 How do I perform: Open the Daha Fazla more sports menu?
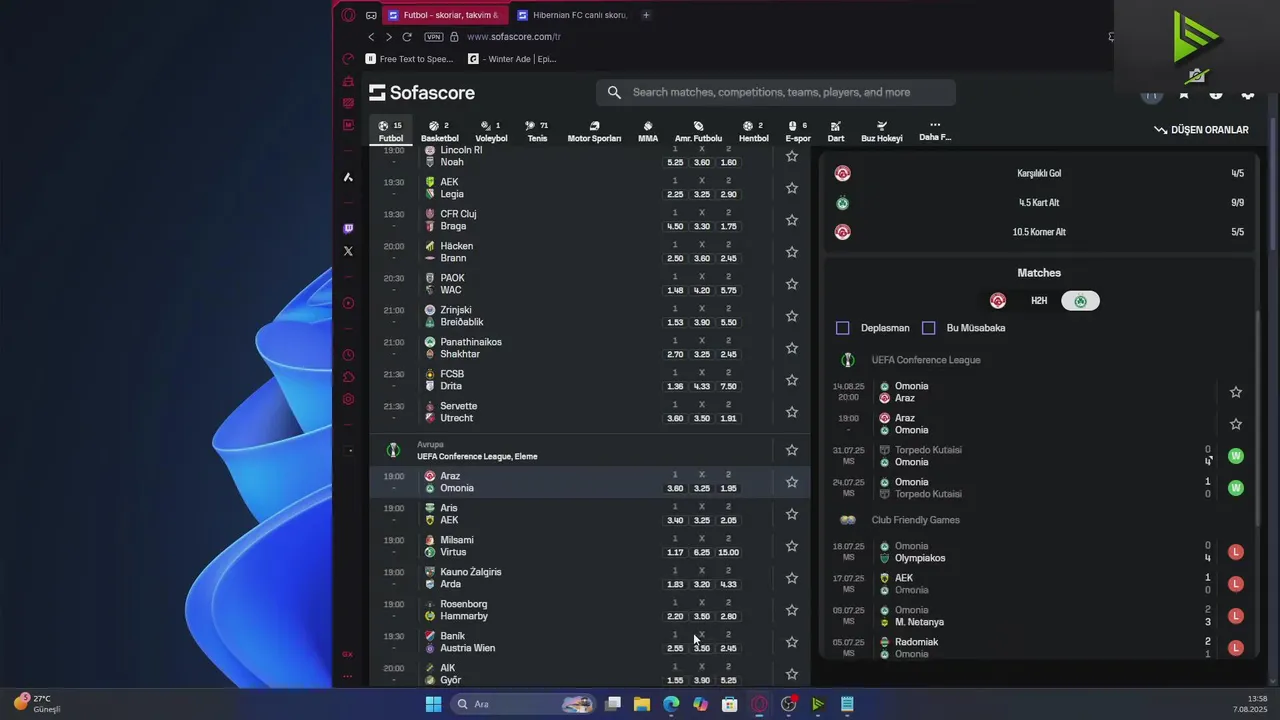[x=935, y=131]
